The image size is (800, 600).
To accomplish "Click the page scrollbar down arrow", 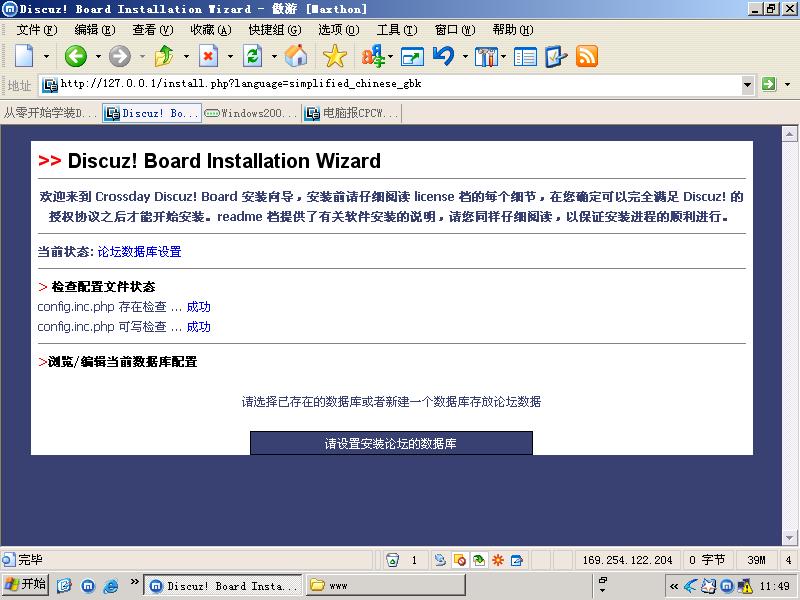I will (x=789, y=537).
